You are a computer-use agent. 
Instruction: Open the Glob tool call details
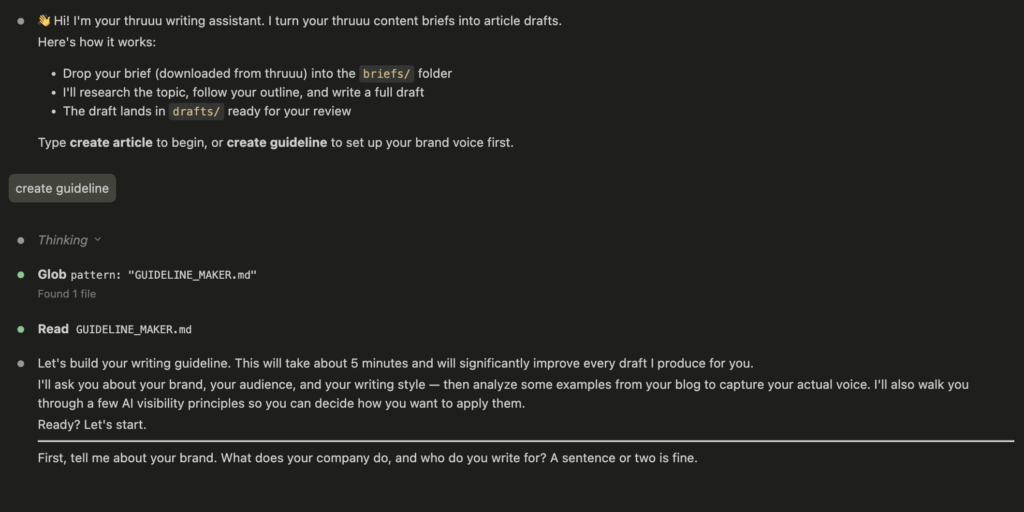pos(52,274)
